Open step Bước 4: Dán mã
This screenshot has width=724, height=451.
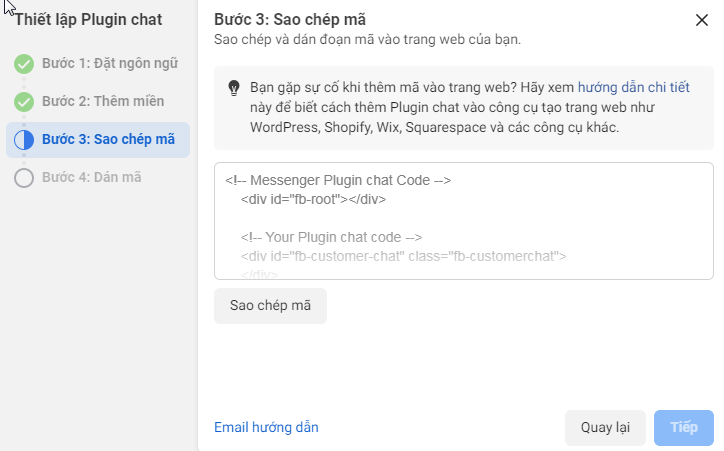pyautogui.click(x=92, y=177)
